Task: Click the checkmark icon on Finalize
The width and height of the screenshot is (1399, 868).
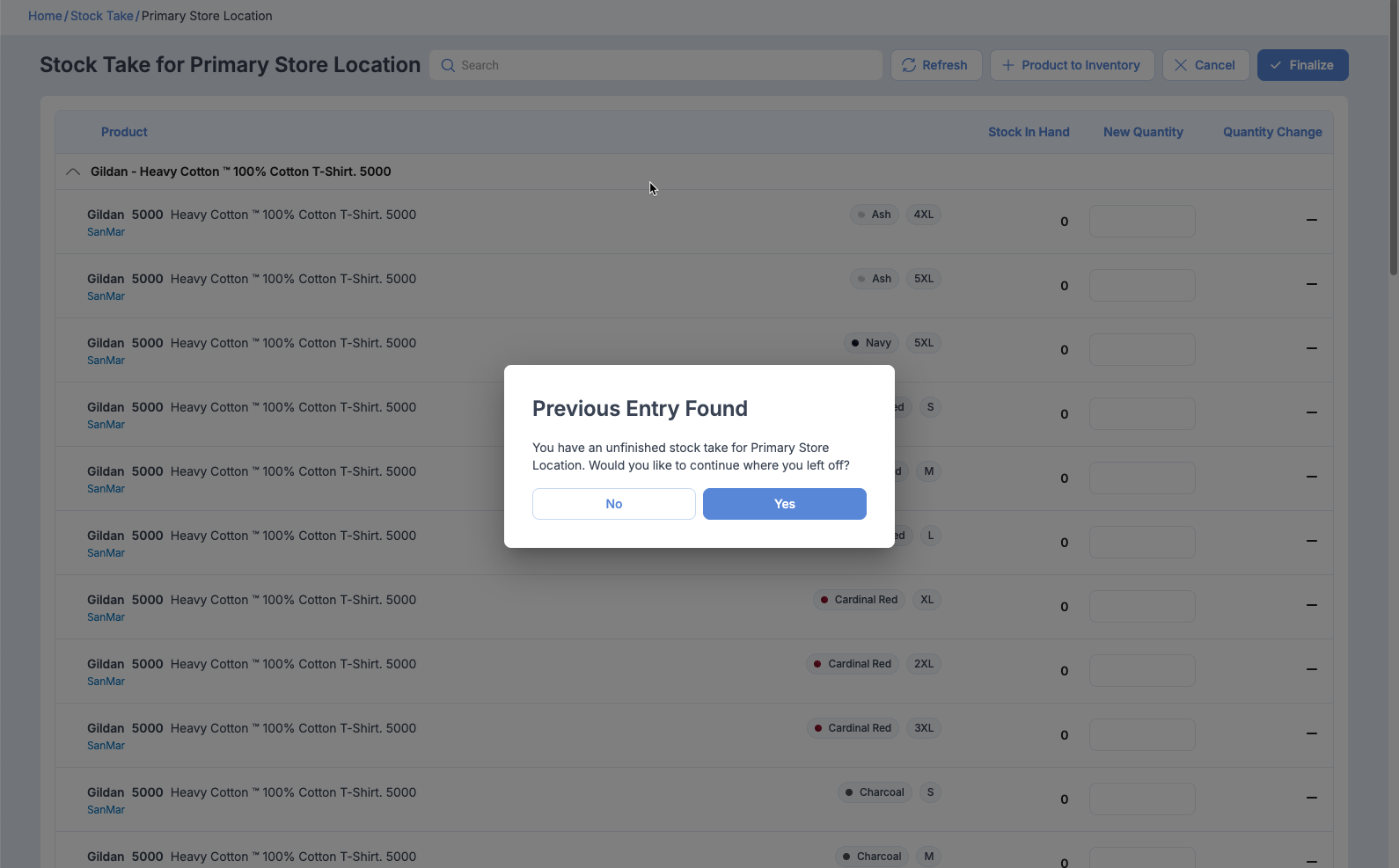Action: click(1276, 65)
